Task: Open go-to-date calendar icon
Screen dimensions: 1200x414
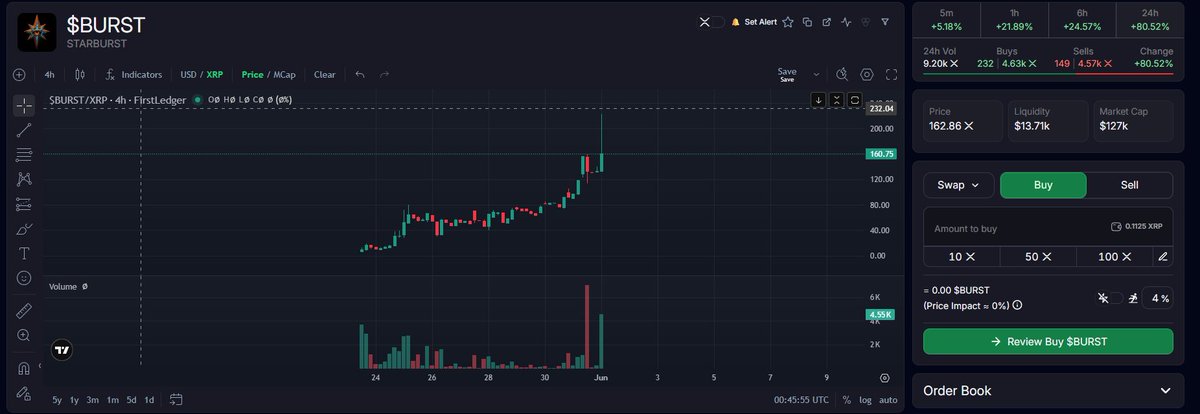Action: click(x=176, y=400)
